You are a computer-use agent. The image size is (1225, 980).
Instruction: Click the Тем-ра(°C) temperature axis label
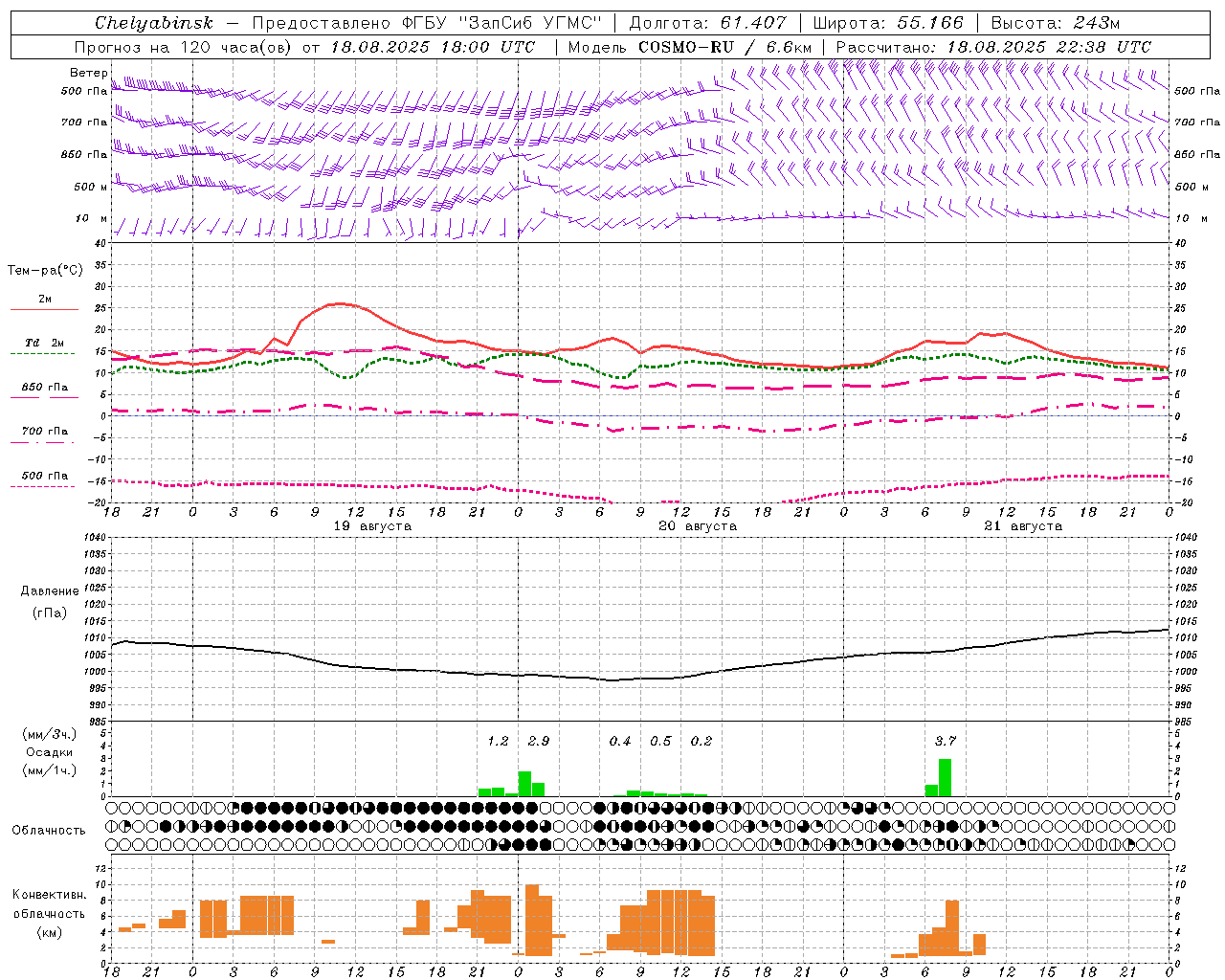coord(45,271)
